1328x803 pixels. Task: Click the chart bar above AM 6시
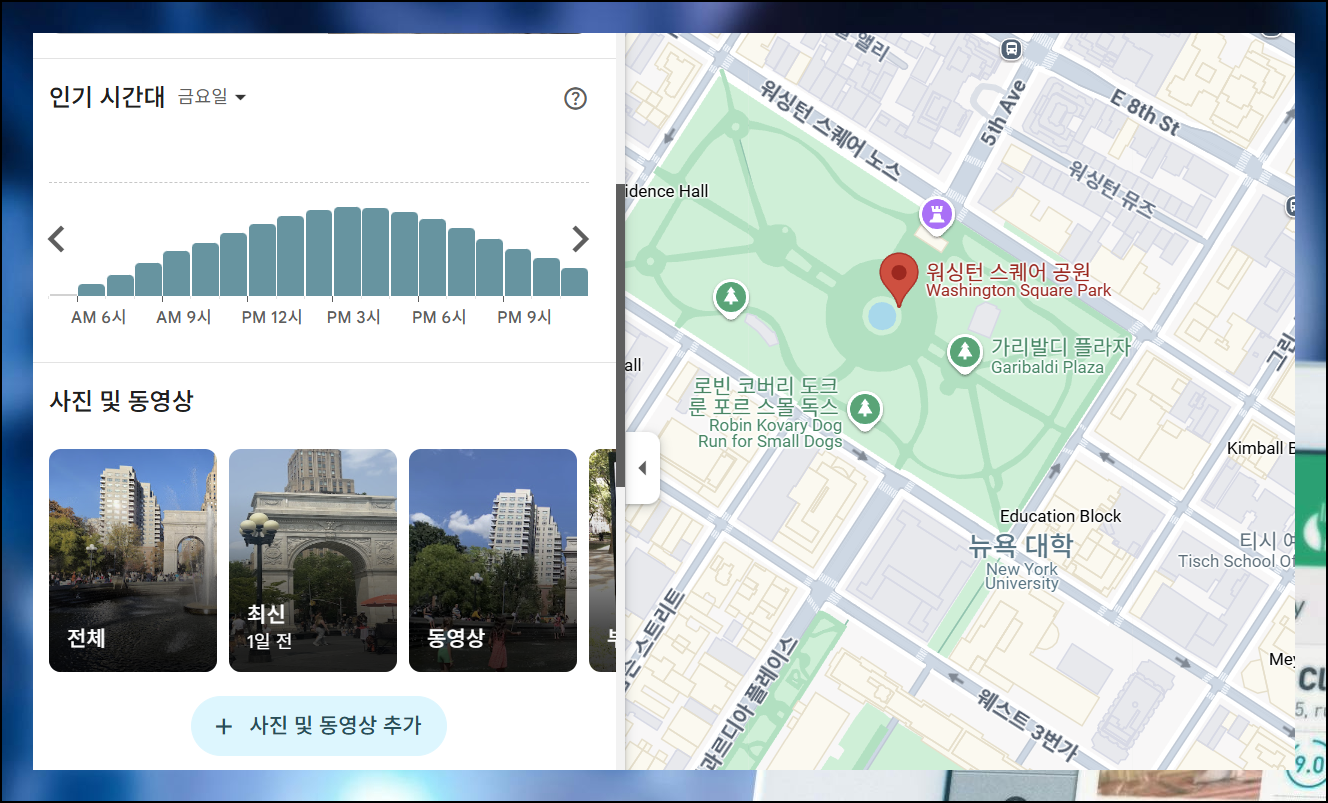91,290
